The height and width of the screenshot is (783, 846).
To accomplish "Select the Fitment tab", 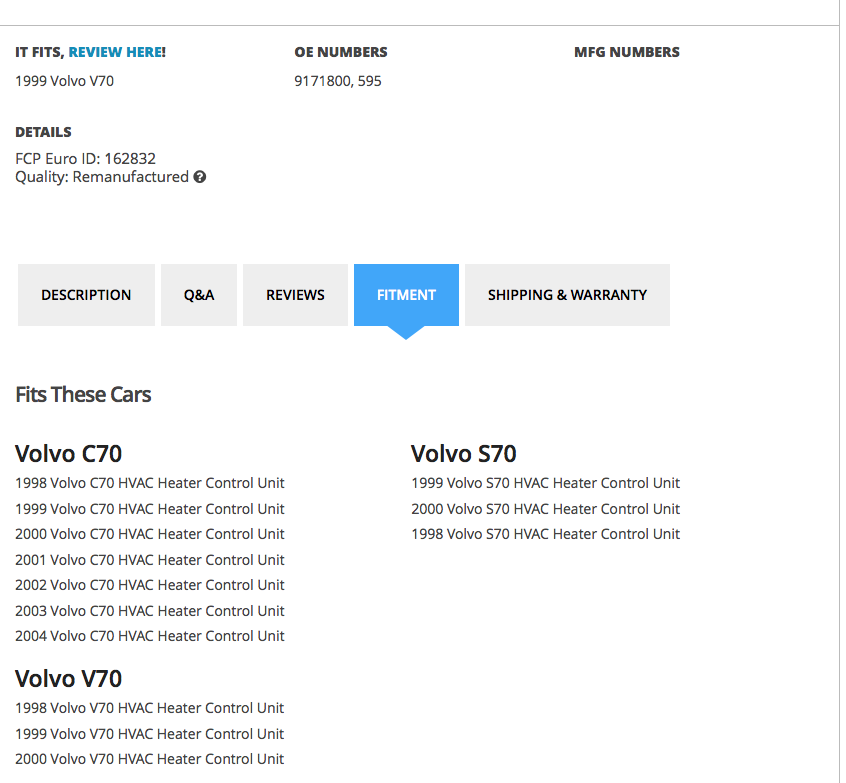I will click(x=406, y=295).
